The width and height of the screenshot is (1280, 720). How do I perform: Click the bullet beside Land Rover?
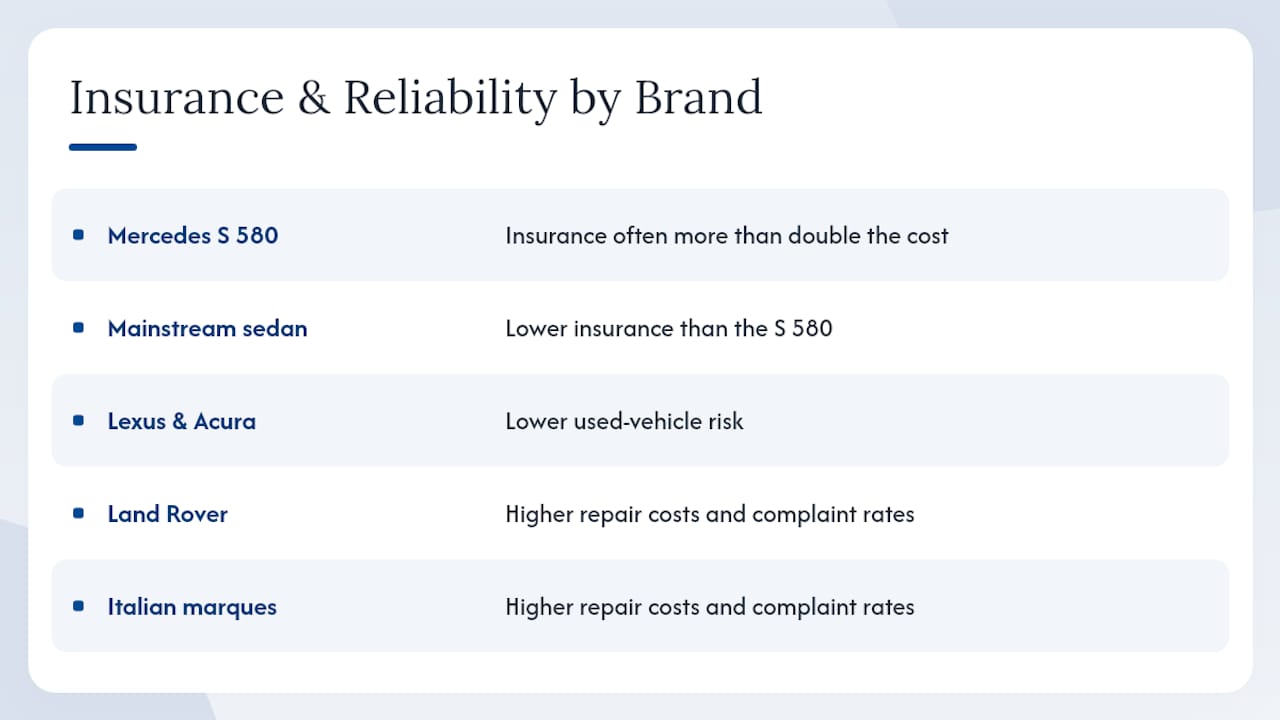click(79, 514)
